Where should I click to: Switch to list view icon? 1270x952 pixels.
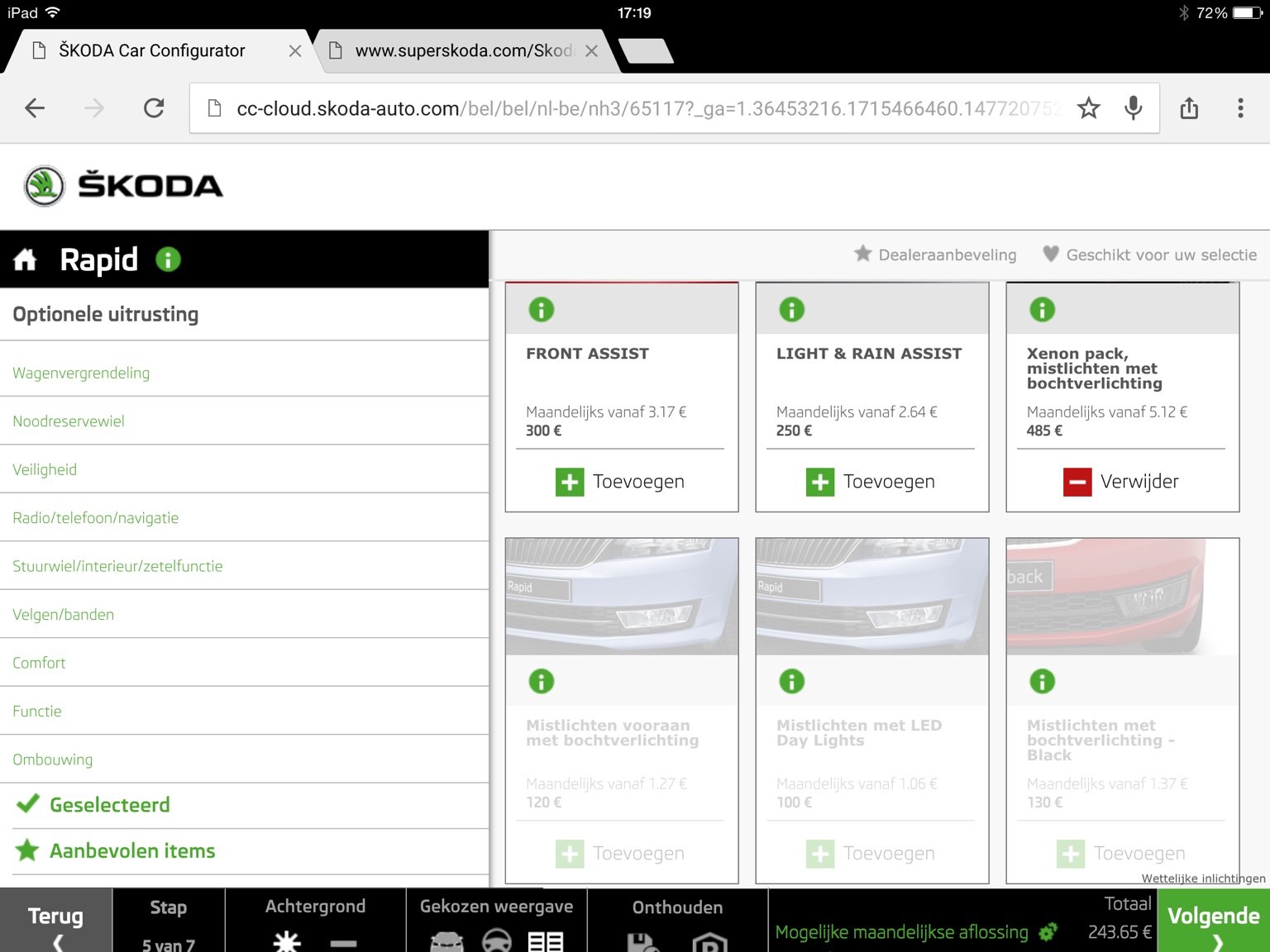point(546,941)
